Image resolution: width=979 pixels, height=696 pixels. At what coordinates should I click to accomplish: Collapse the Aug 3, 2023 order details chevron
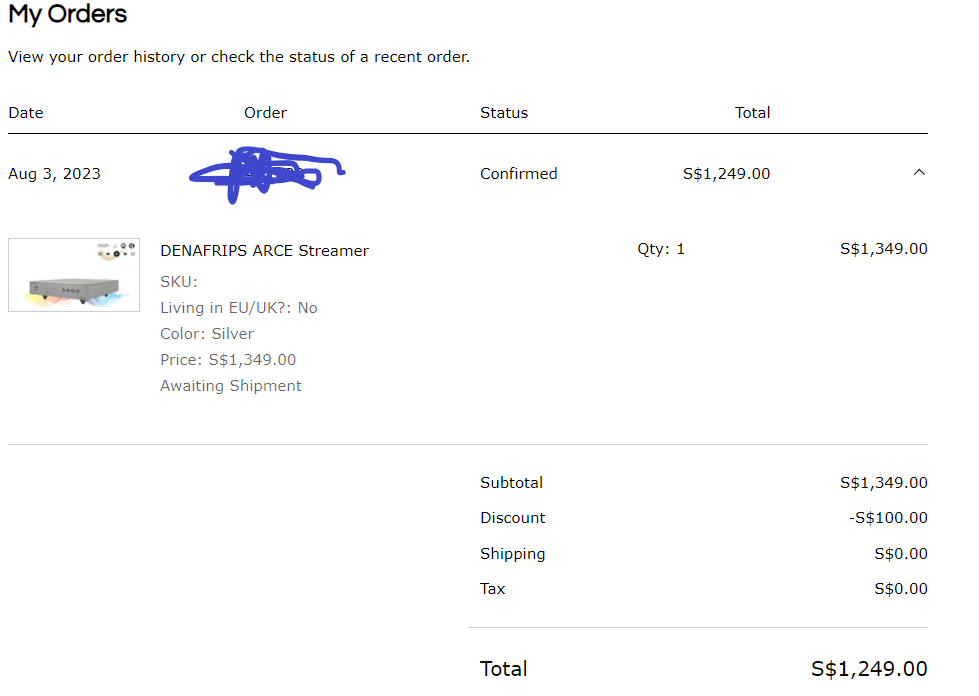tap(919, 173)
